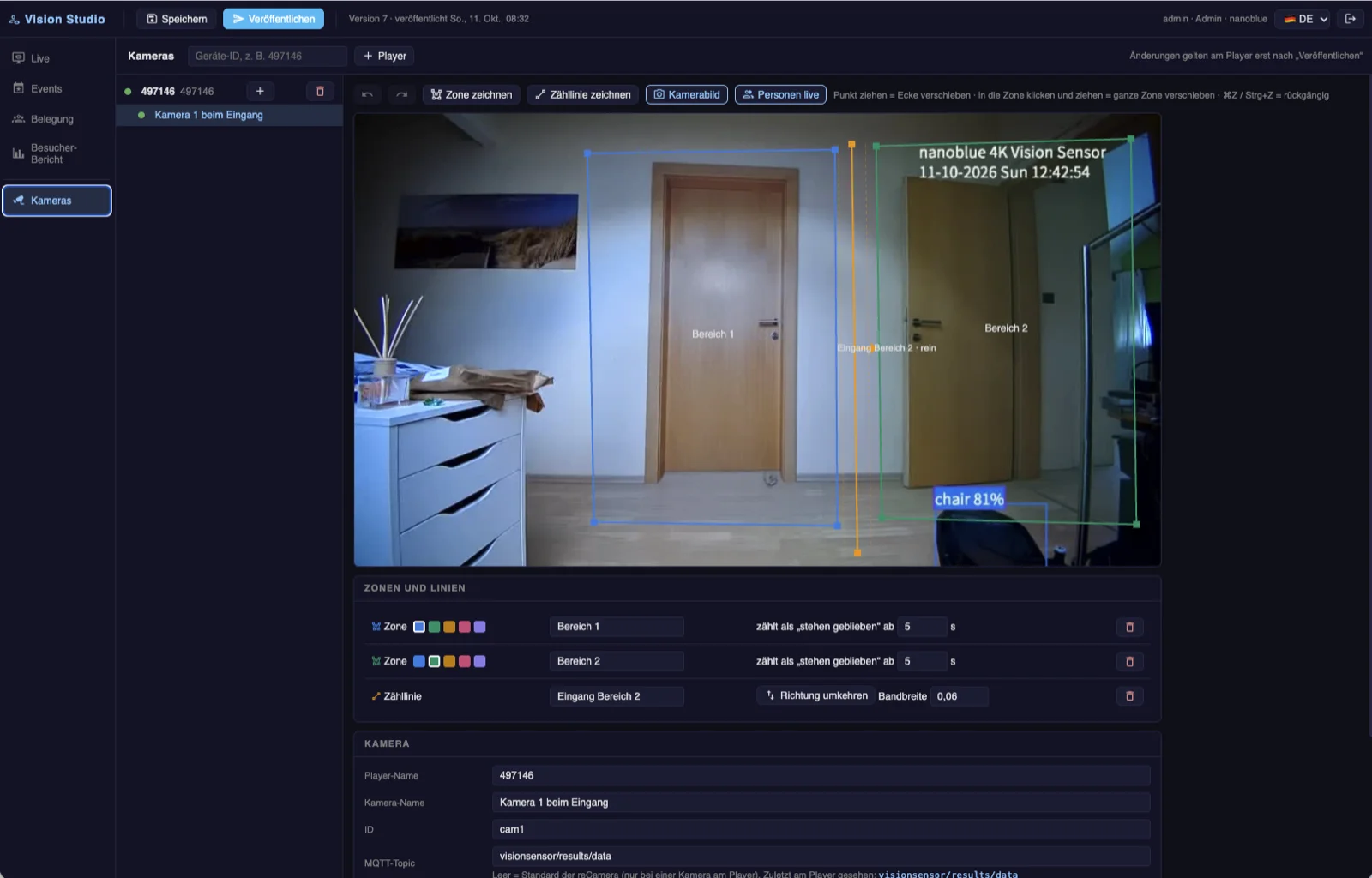The width and height of the screenshot is (1372, 878).
Task: Open the Besucher-Bericht page
Action: tap(57, 153)
